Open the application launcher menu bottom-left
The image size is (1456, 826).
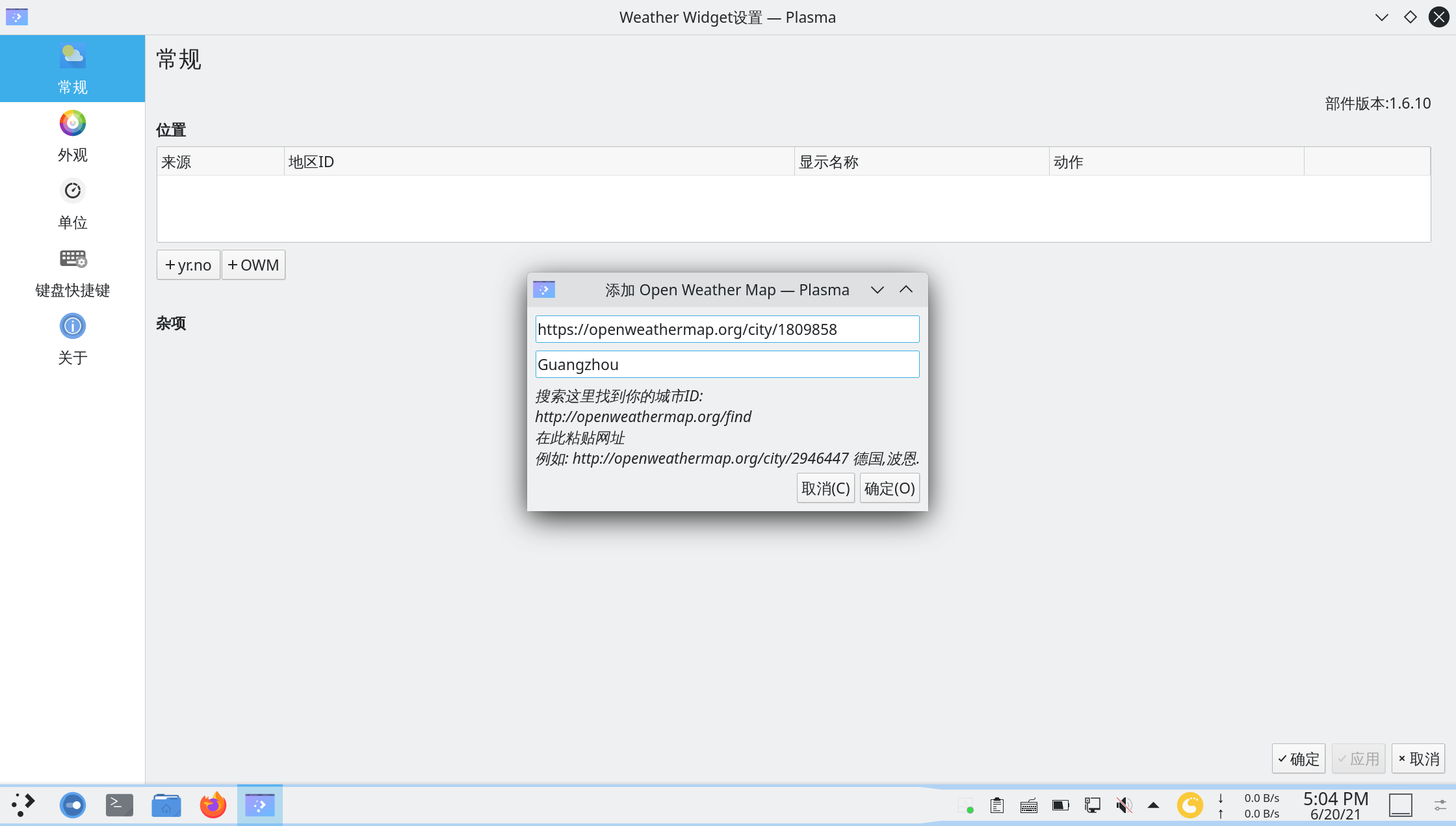(x=23, y=805)
